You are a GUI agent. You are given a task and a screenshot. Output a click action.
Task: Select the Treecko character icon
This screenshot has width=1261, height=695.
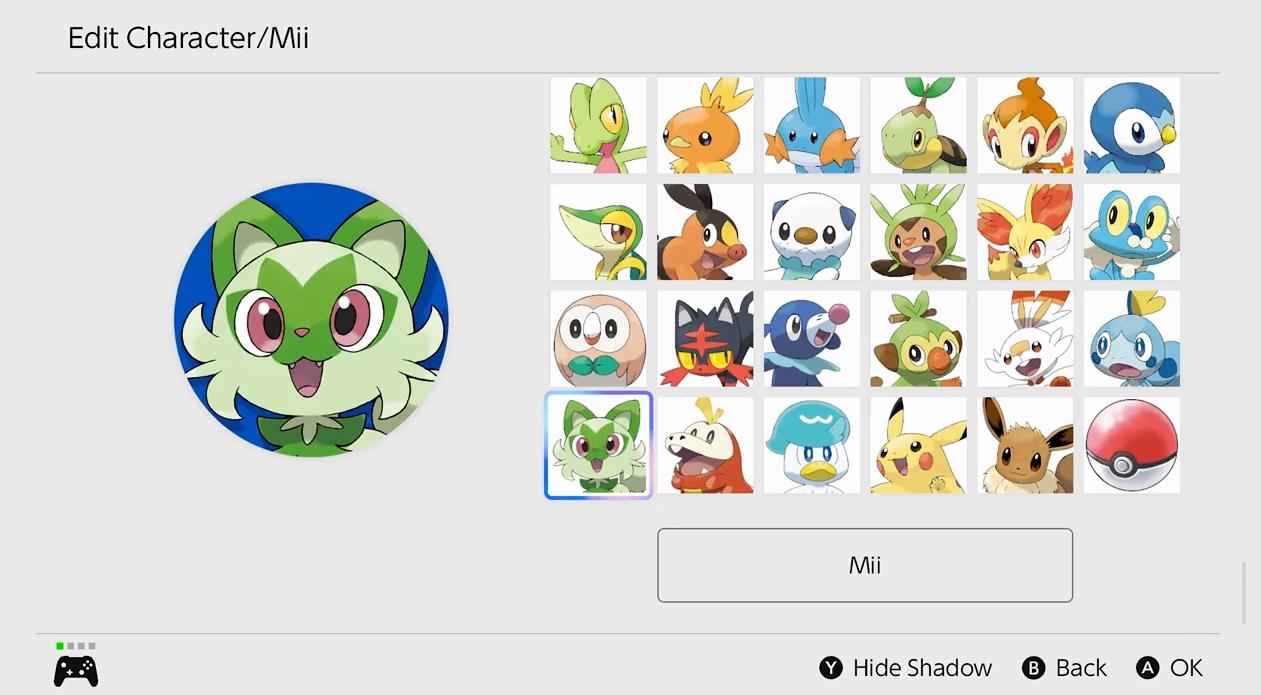pyautogui.click(x=598, y=126)
